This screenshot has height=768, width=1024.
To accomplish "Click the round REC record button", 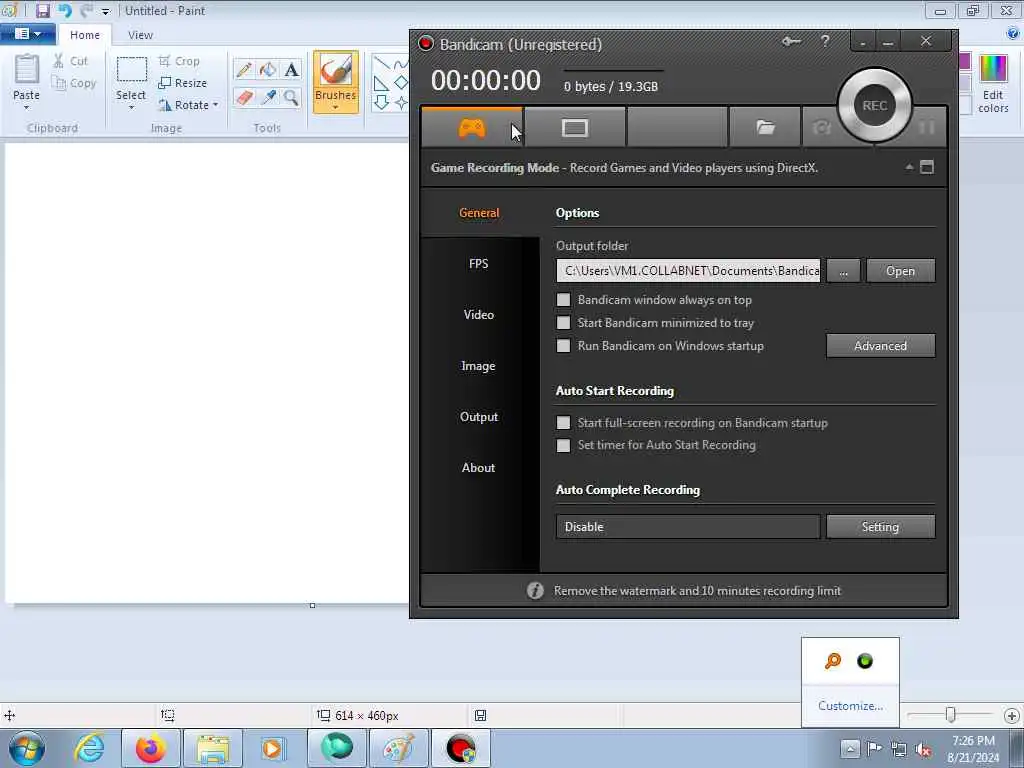I will click(x=874, y=106).
